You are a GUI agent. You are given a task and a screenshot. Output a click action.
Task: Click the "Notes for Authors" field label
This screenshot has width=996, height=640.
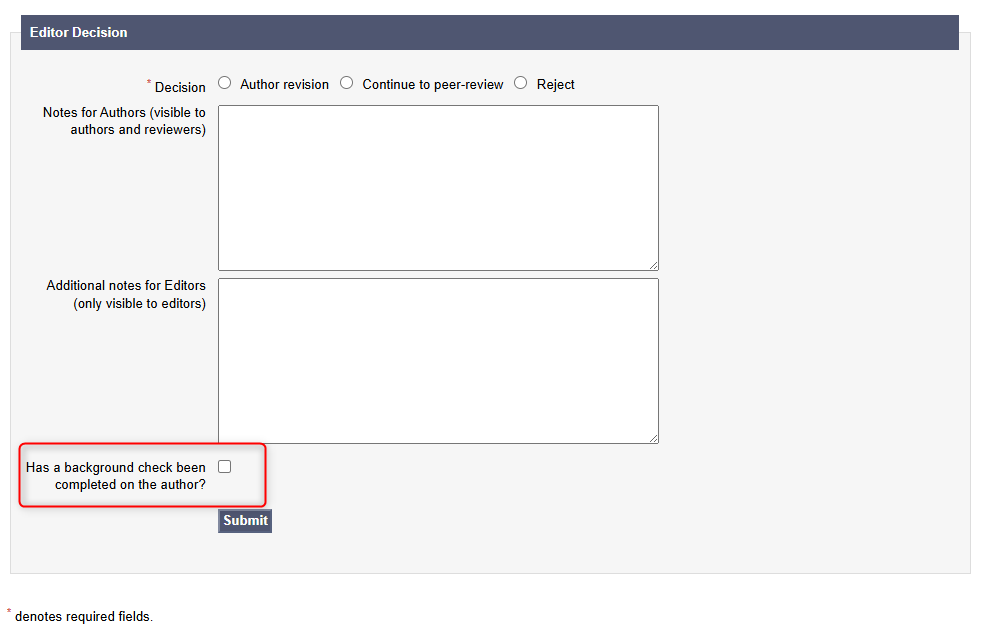125,121
